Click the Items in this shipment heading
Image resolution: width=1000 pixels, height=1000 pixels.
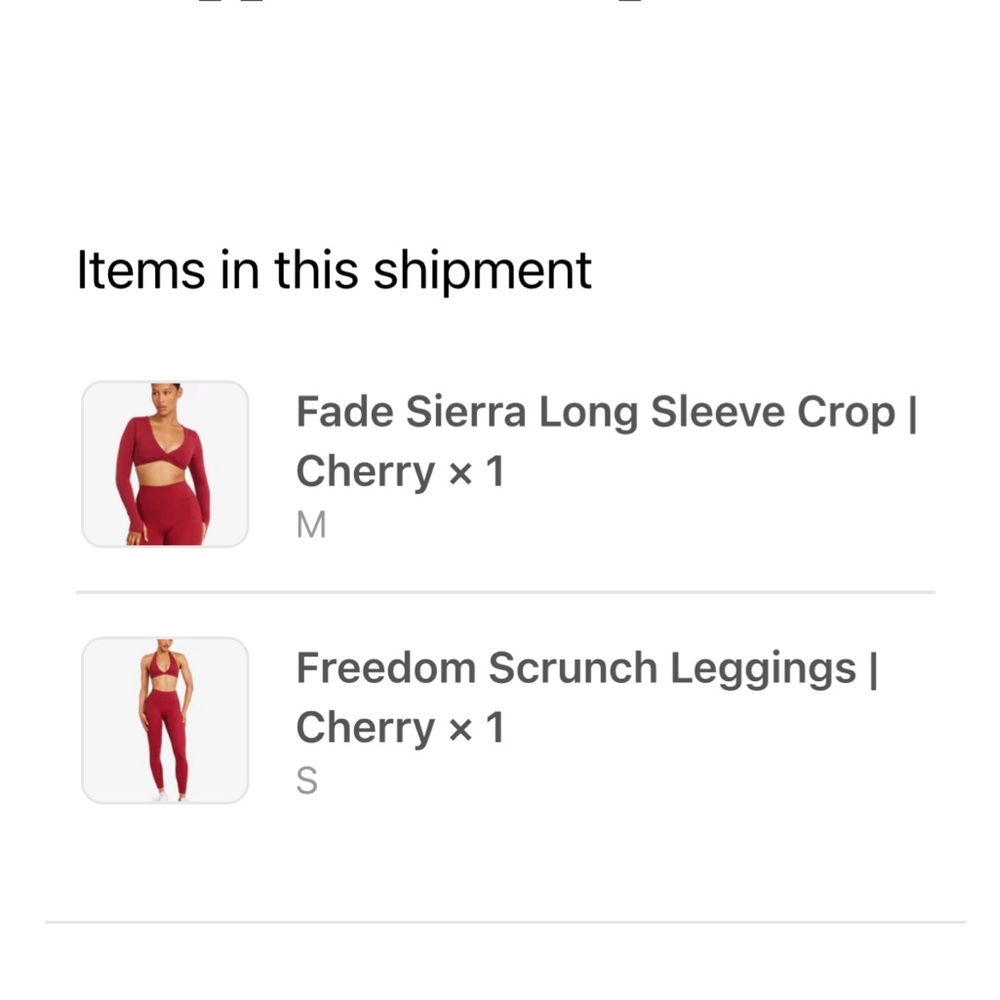click(x=335, y=269)
